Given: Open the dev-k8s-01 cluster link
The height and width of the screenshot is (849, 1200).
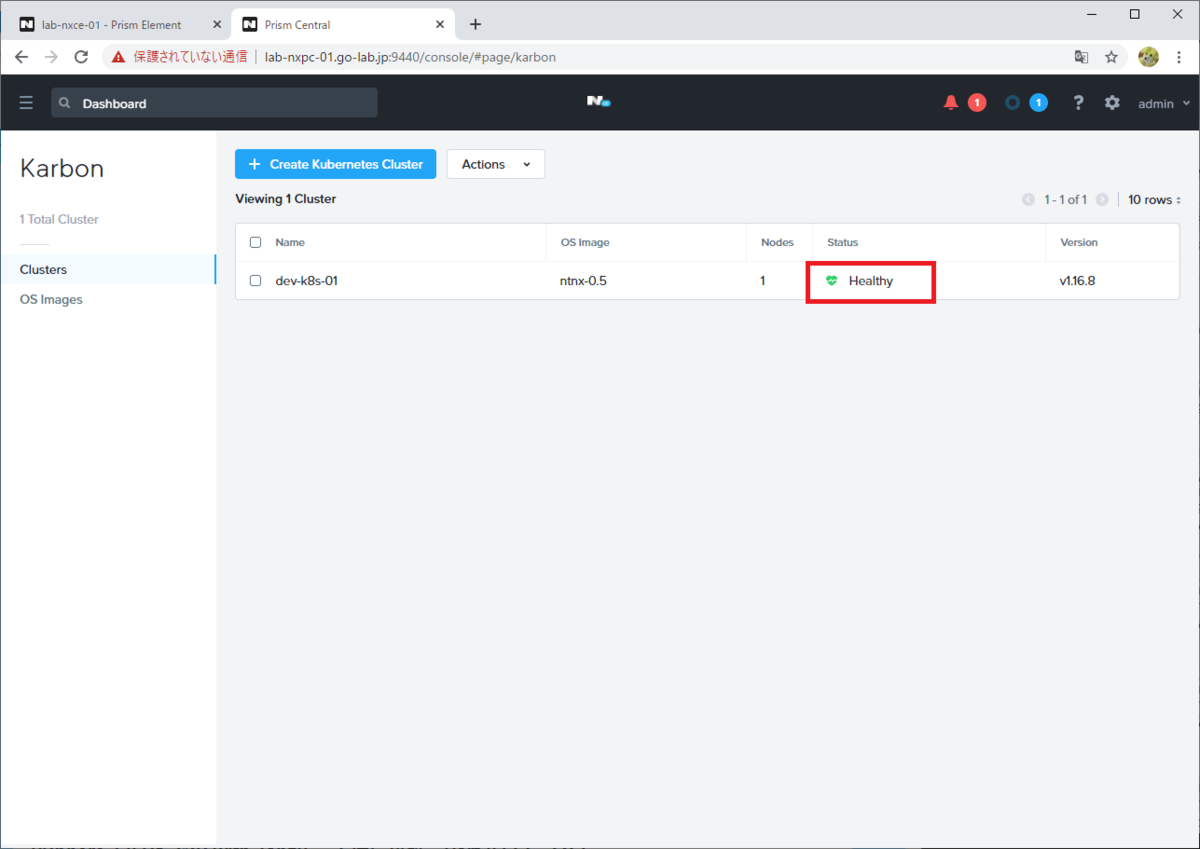Looking at the screenshot, I should tap(306, 281).
